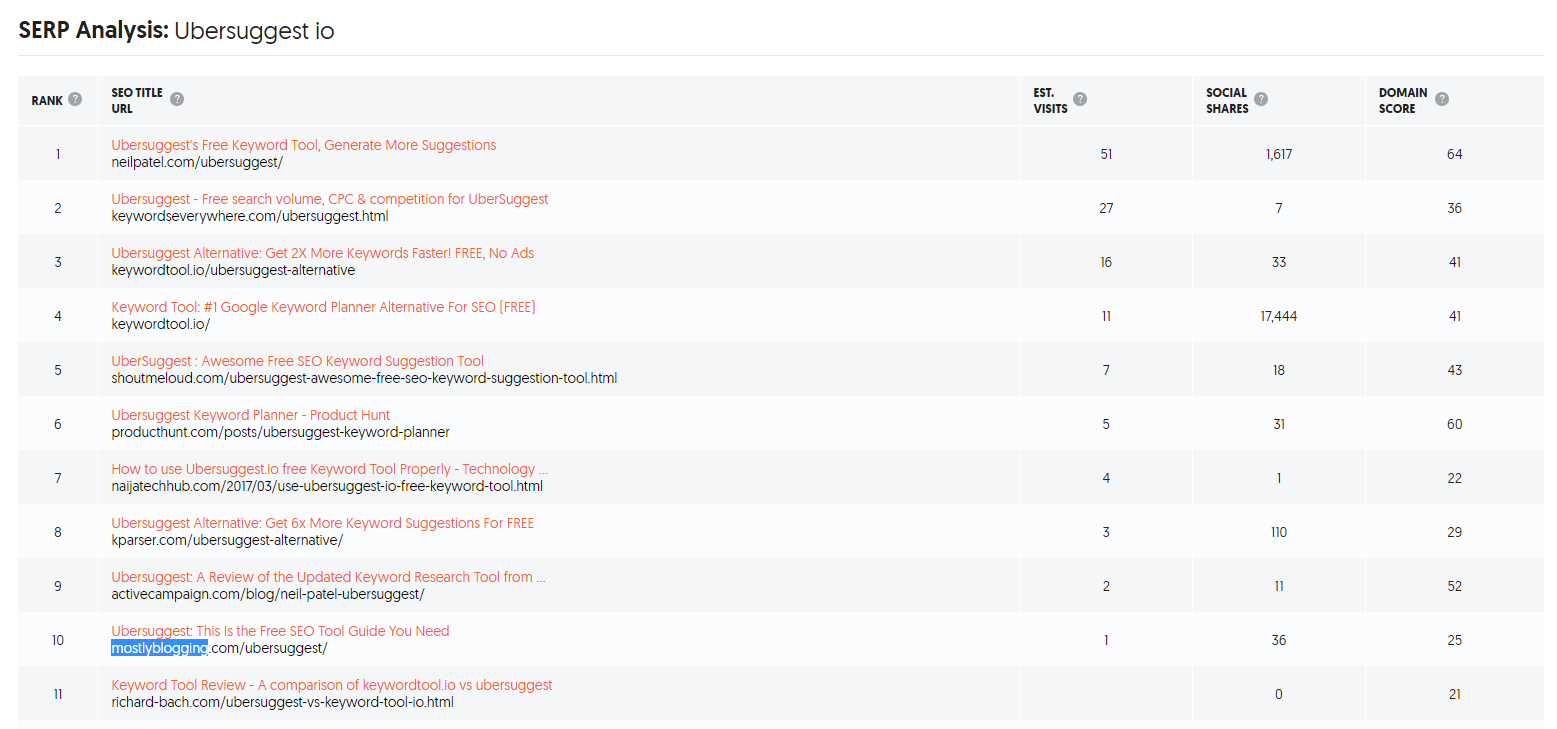Open "Ubersuggest - Free search volume, CPC & competition" link
The image size is (1557, 729).
(x=330, y=199)
